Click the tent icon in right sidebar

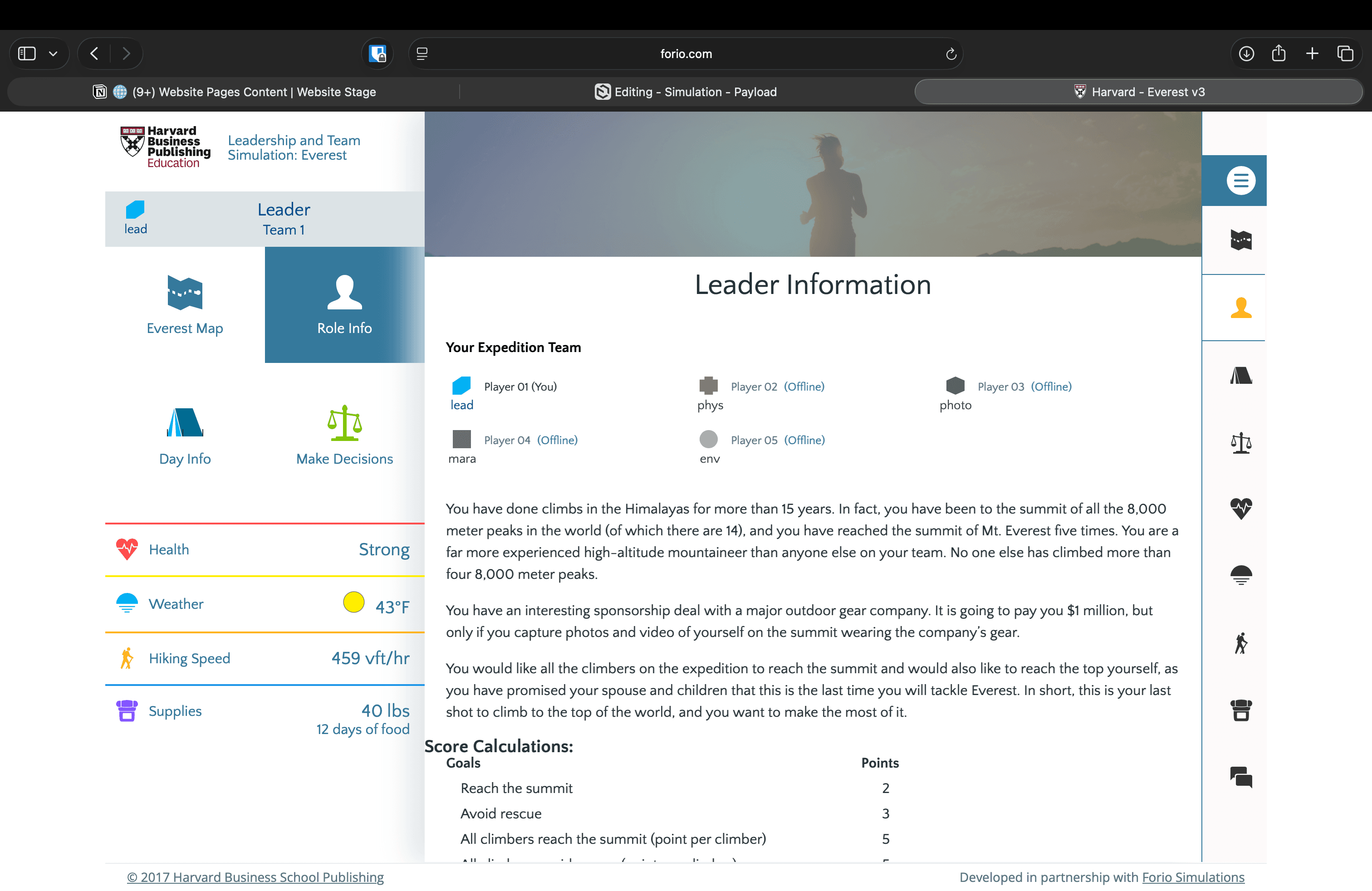point(1240,376)
